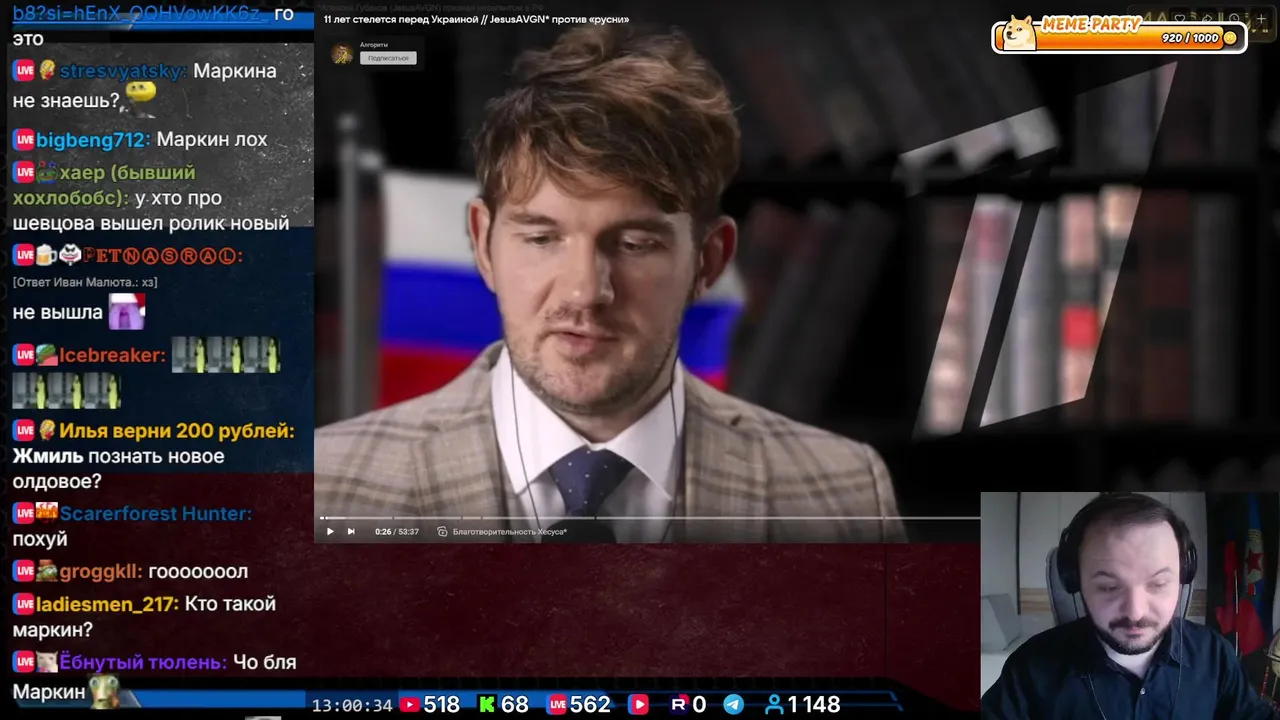Click the Meme Party 920 / 1000 progress bar
The height and width of the screenshot is (720, 1280).
click(1120, 38)
